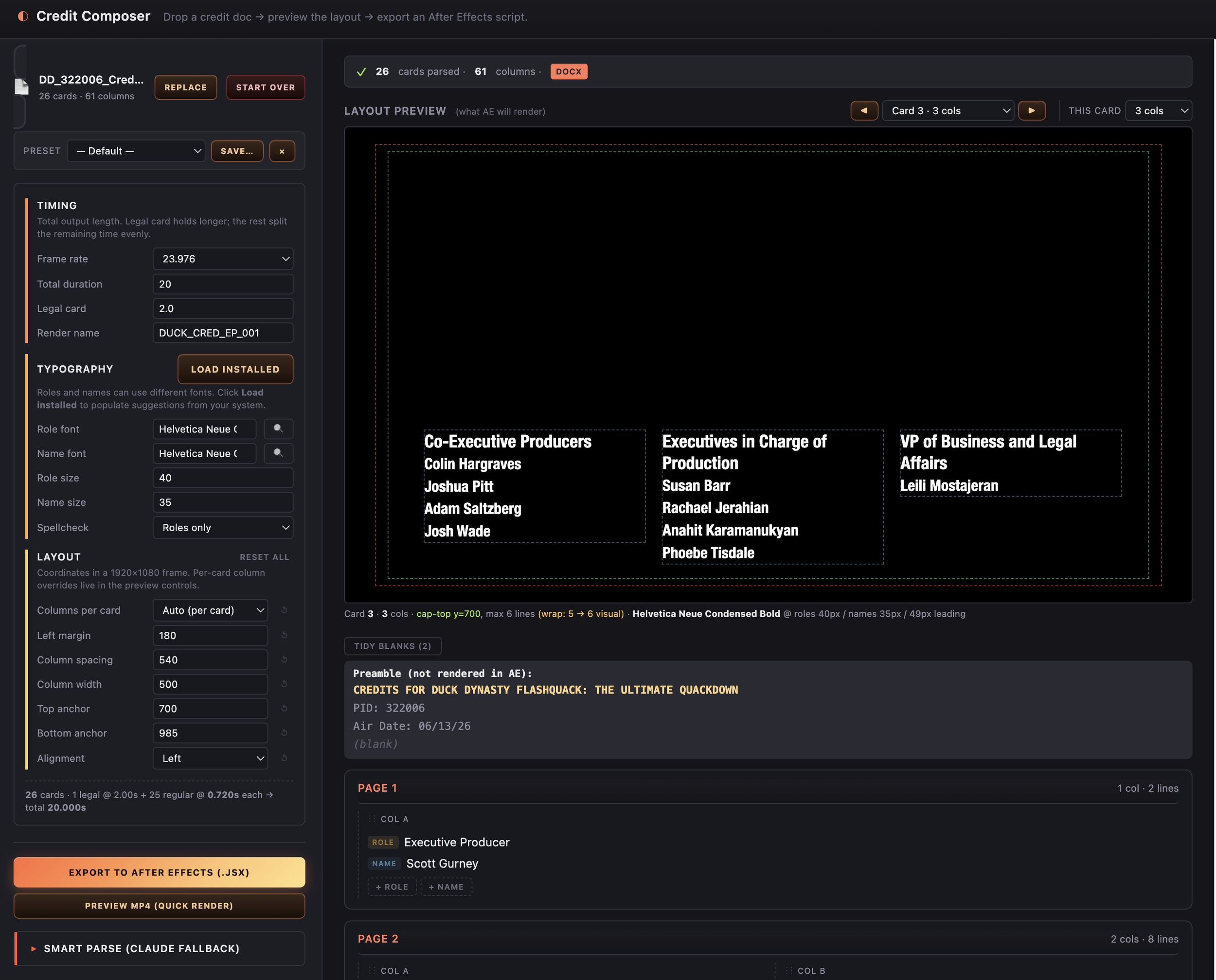This screenshot has width=1216, height=980.
Task: Click Preview MP4 (Quick Render)
Action: (x=159, y=906)
